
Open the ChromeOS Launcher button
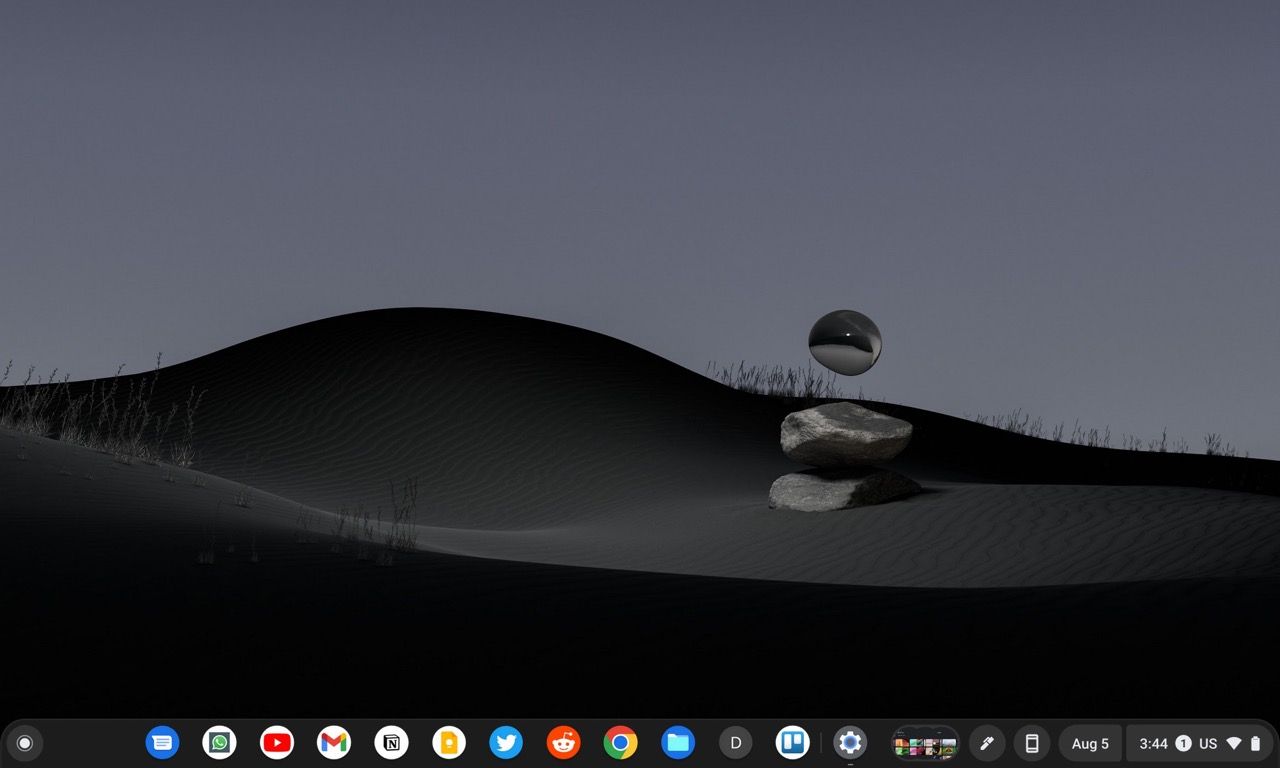coord(25,743)
